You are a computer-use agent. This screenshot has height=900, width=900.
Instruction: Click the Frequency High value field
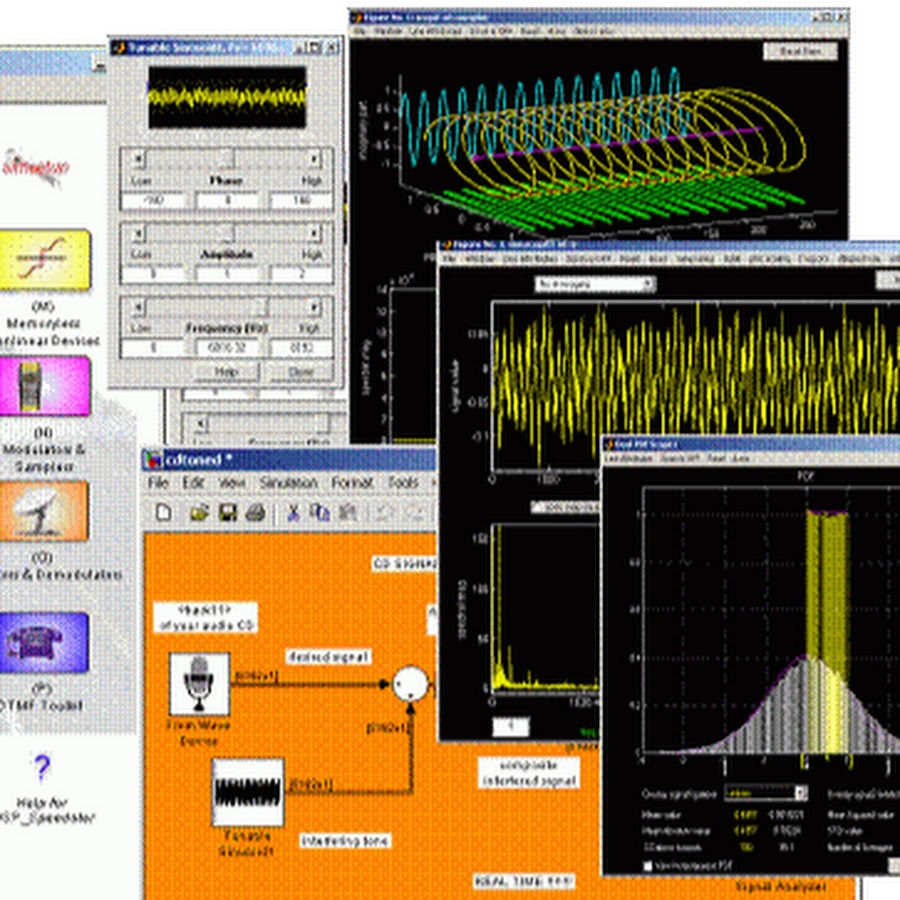pyautogui.click(x=301, y=348)
